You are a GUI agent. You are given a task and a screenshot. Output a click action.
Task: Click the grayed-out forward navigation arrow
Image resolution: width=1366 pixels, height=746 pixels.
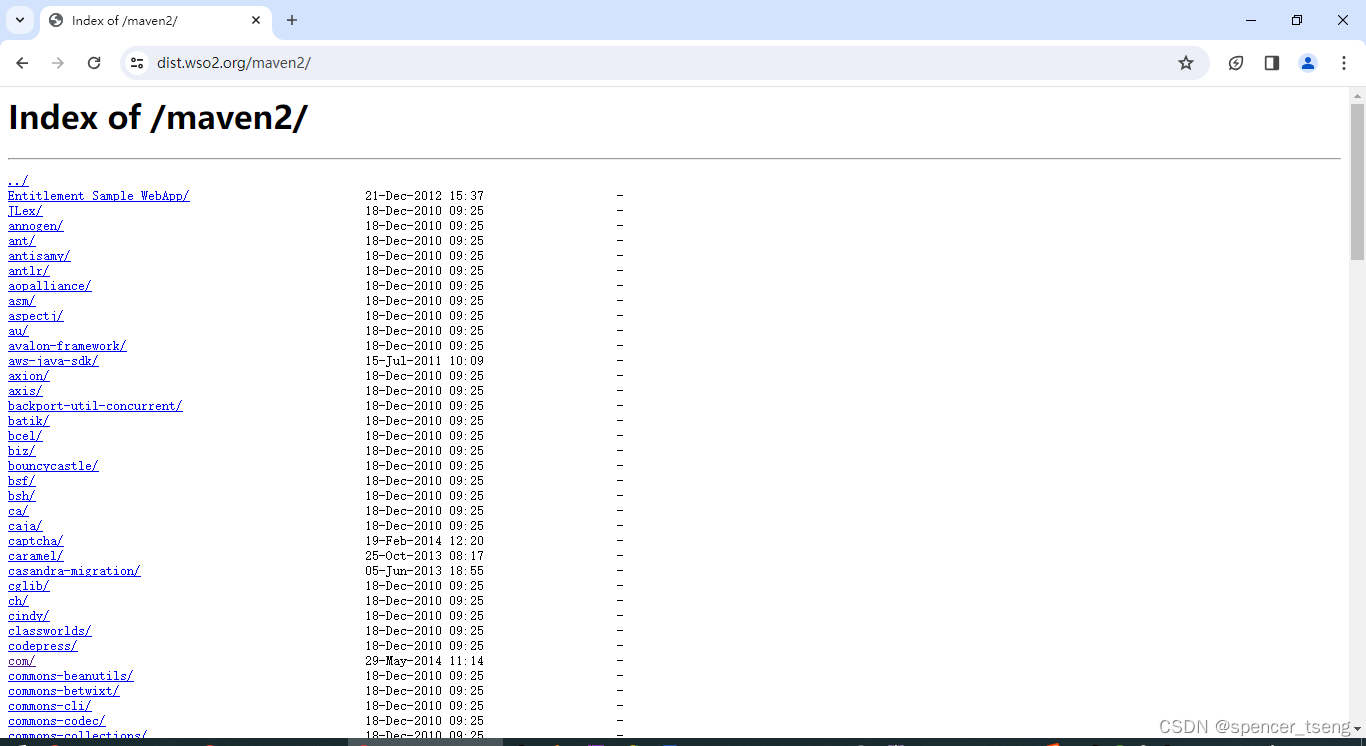coord(58,62)
